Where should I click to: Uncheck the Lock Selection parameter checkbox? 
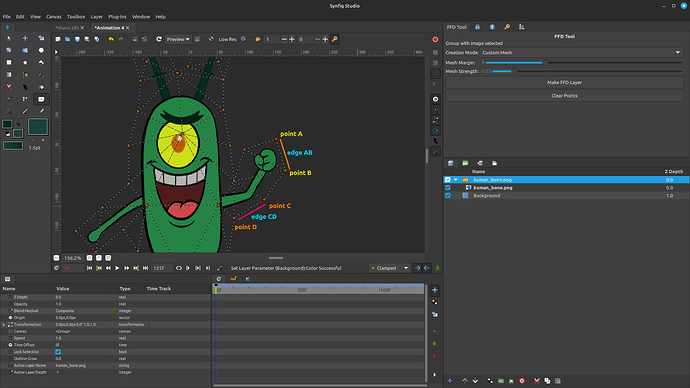pyautogui.click(x=58, y=352)
